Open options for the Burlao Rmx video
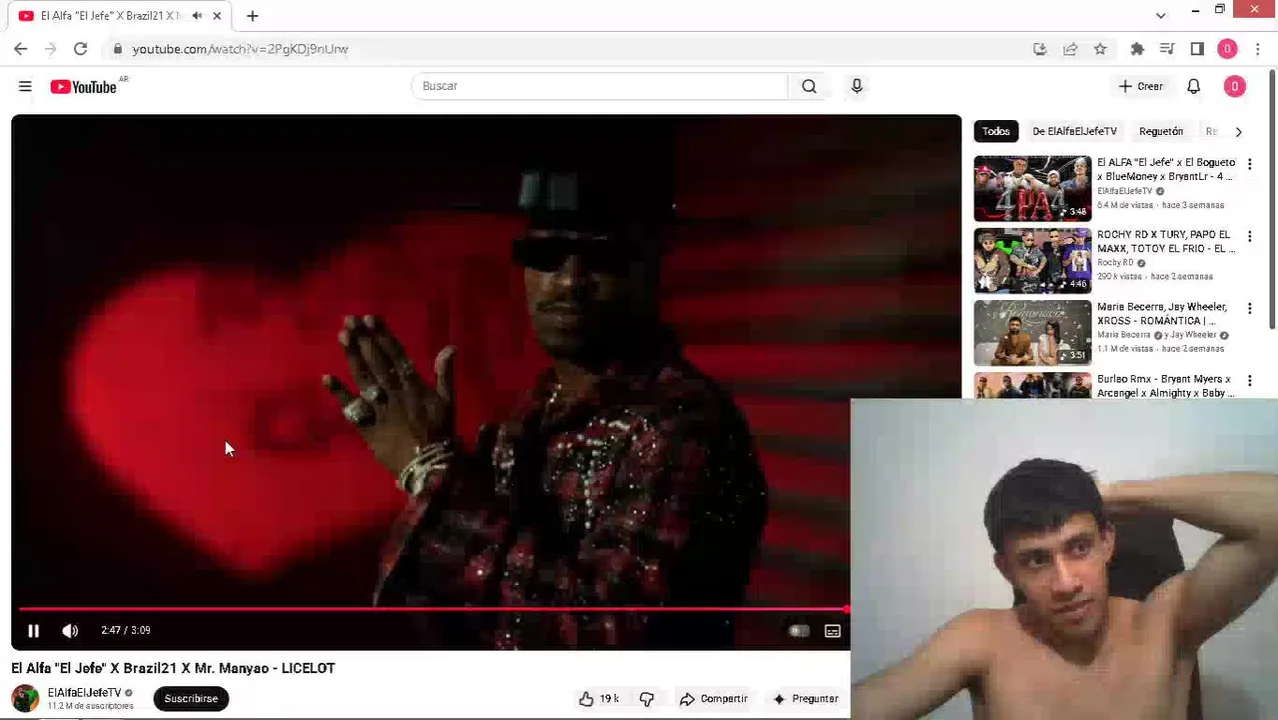Image resolution: width=1278 pixels, height=720 pixels. pyautogui.click(x=1249, y=380)
